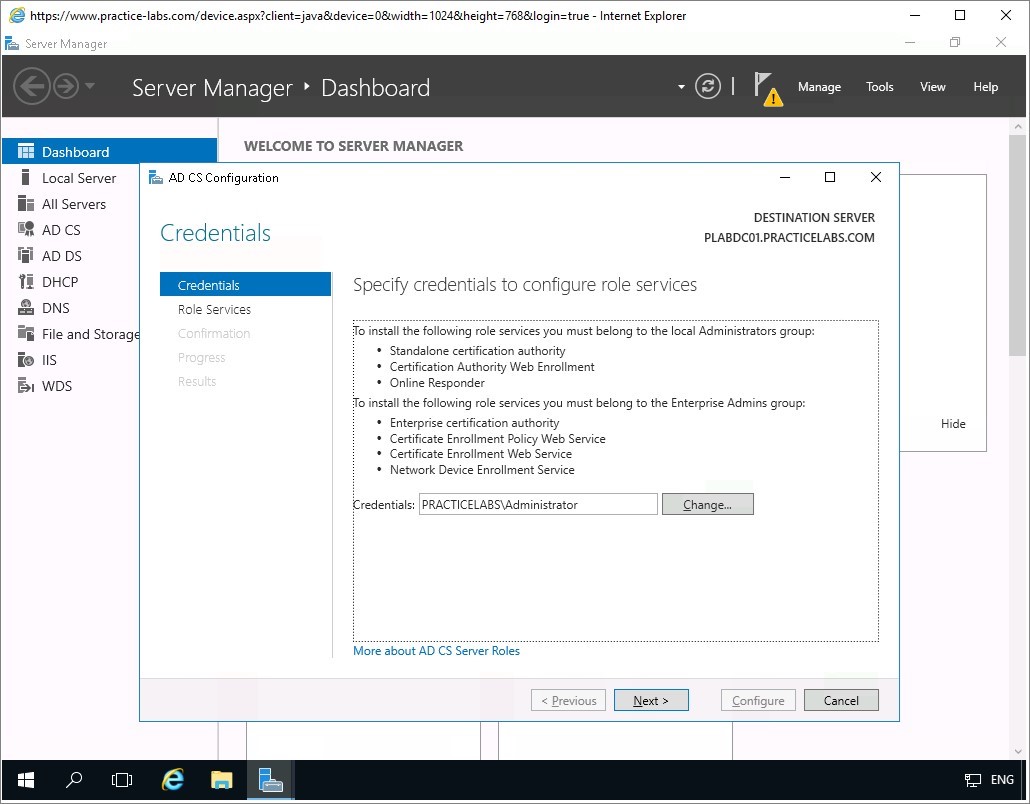Expand the dropdown arrow beside refresh
Image resolution: width=1030 pixels, height=804 pixels.
click(681, 87)
